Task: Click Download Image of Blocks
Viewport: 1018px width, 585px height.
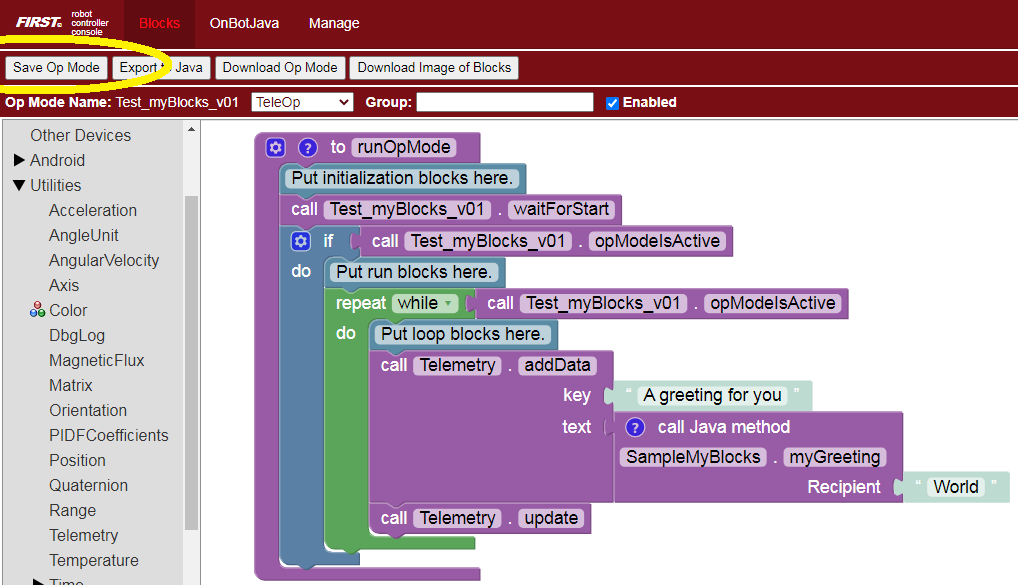Action: (x=433, y=68)
